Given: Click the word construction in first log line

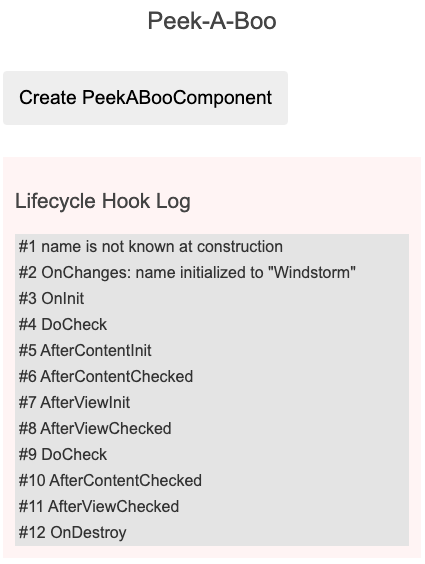Looking at the screenshot, I should [x=240, y=247].
